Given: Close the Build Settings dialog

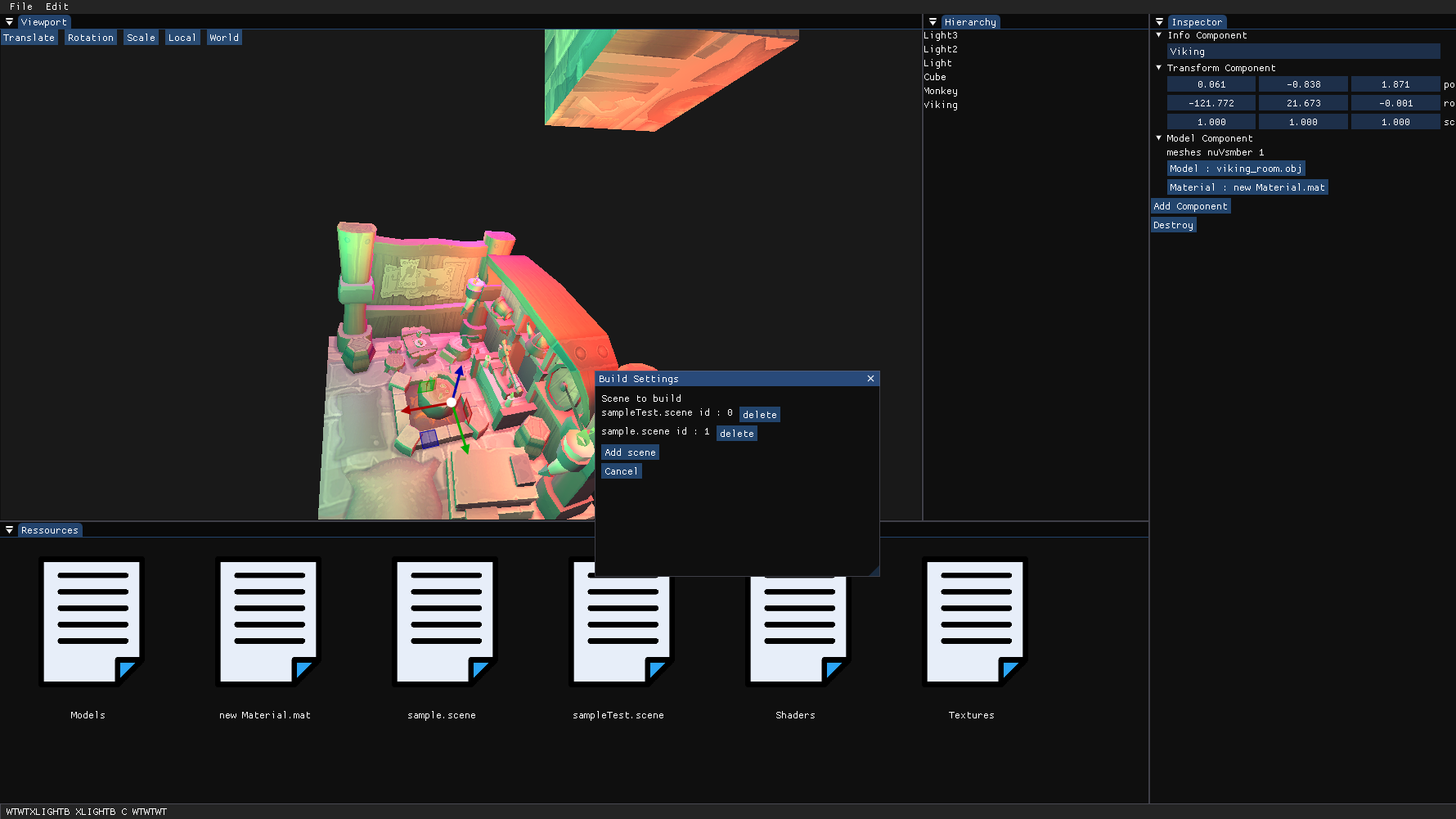Looking at the screenshot, I should [x=870, y=379].
